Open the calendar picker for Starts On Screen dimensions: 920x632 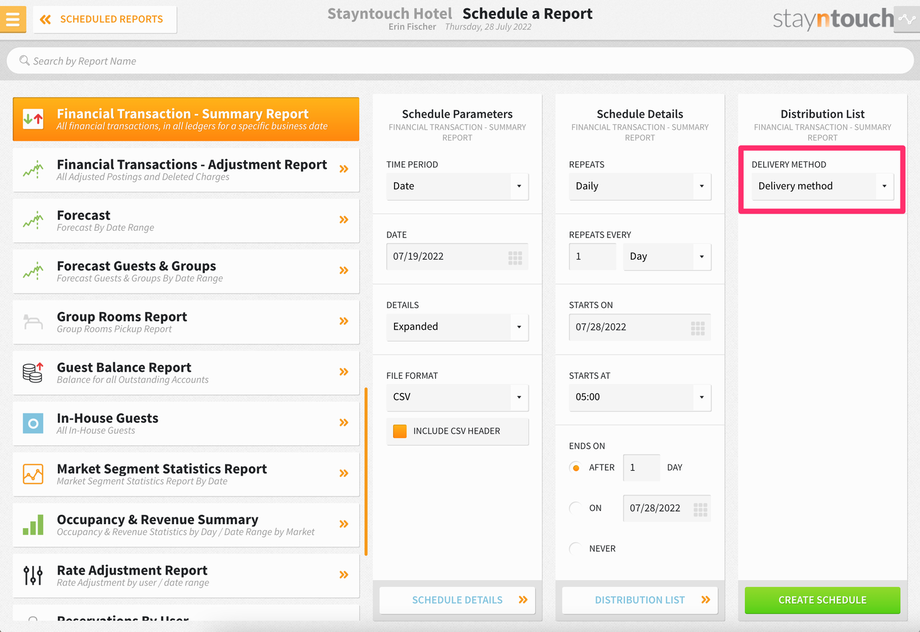click(x=698, y=327)
